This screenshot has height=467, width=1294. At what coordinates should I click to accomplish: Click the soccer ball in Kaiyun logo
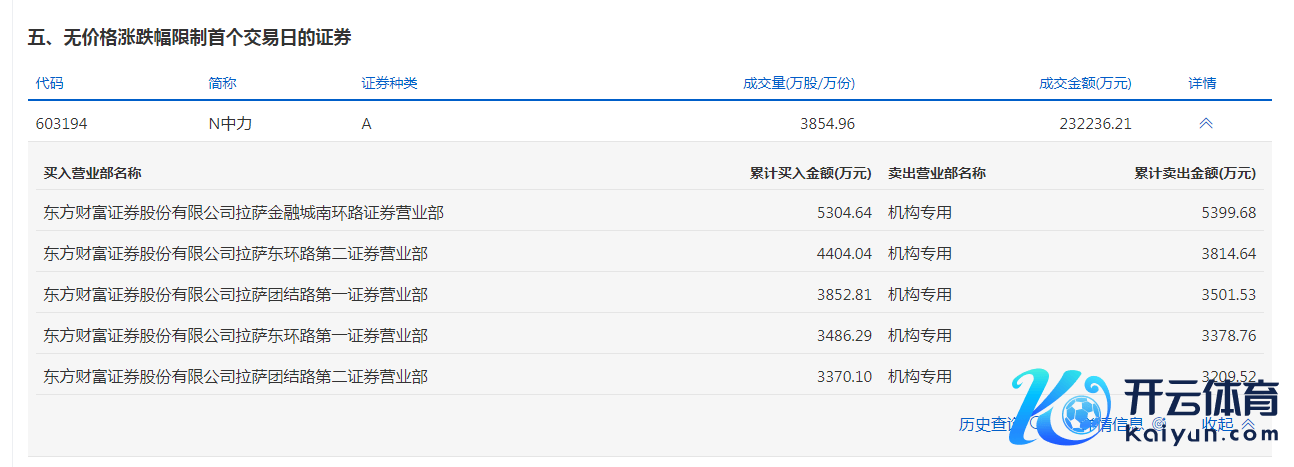(1080, 415)
